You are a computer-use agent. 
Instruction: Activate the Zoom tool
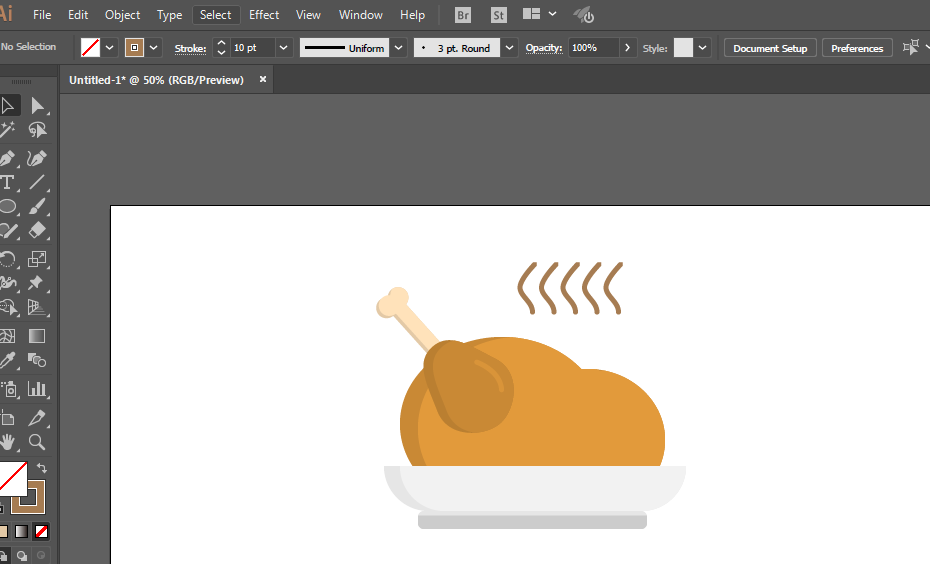tap(37, 441)
